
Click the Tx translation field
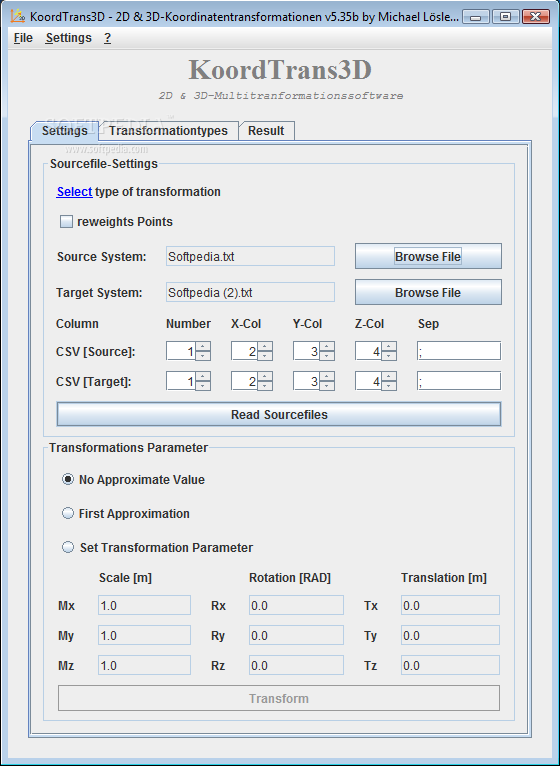click(450, 605)
